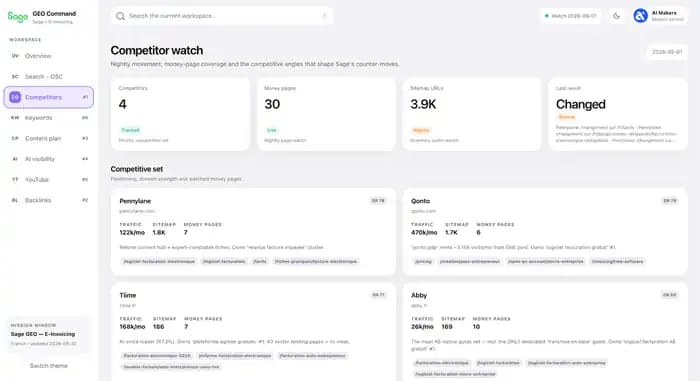The image size is (700, 381).
Task: Click the green Tracked badge
Action: tap(130, 130)
